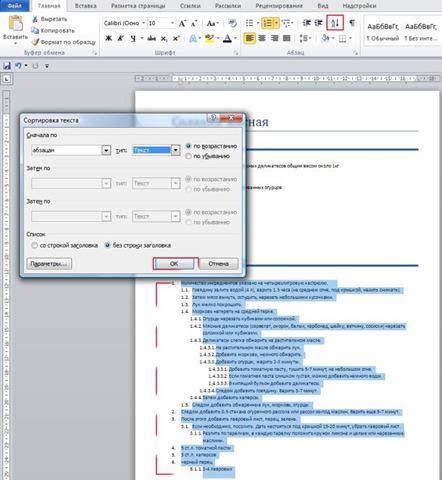
Task: Click the tab selector at ruler corner
Action: (7, 79)
